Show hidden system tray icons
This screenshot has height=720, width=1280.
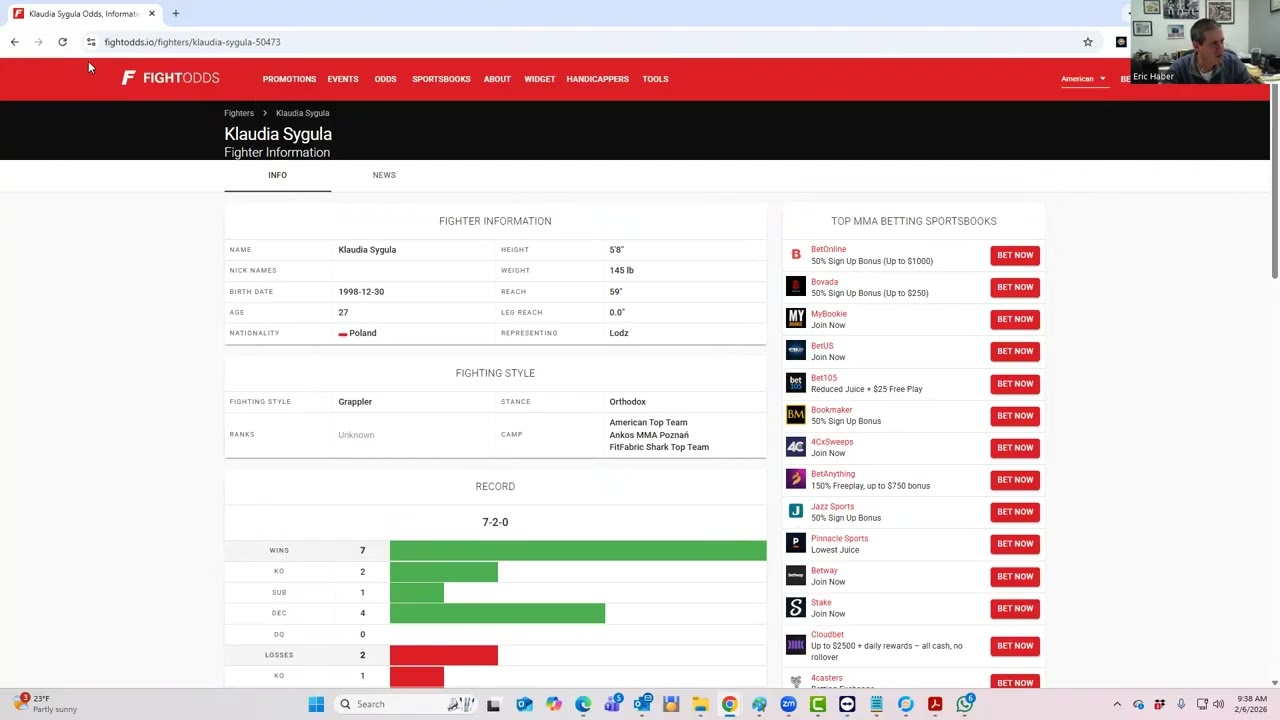click(x=1117, y=704)
